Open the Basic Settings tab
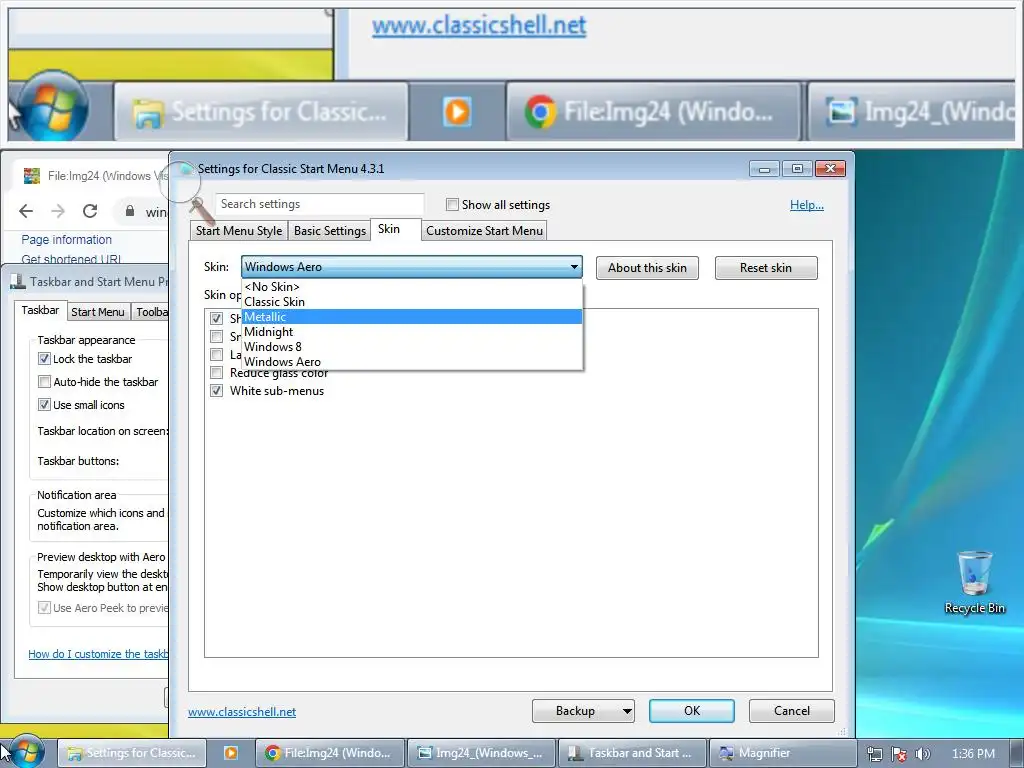The width and height of the screenshot is (1024, 768). coord(330,231)
